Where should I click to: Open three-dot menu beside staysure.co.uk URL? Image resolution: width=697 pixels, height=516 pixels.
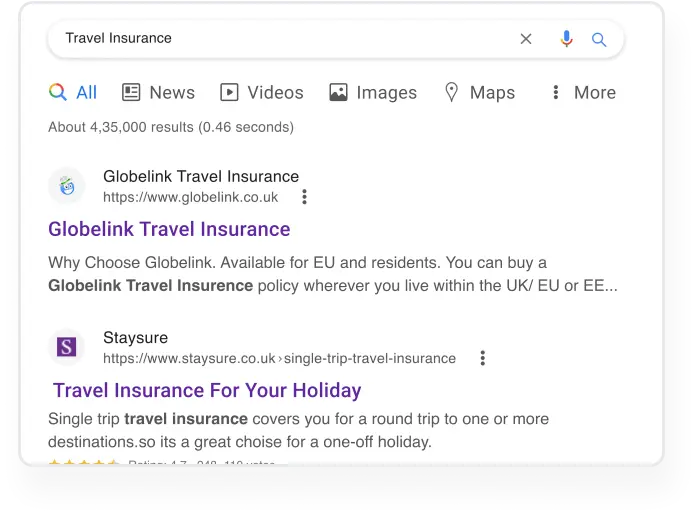(x=482, y=358)
